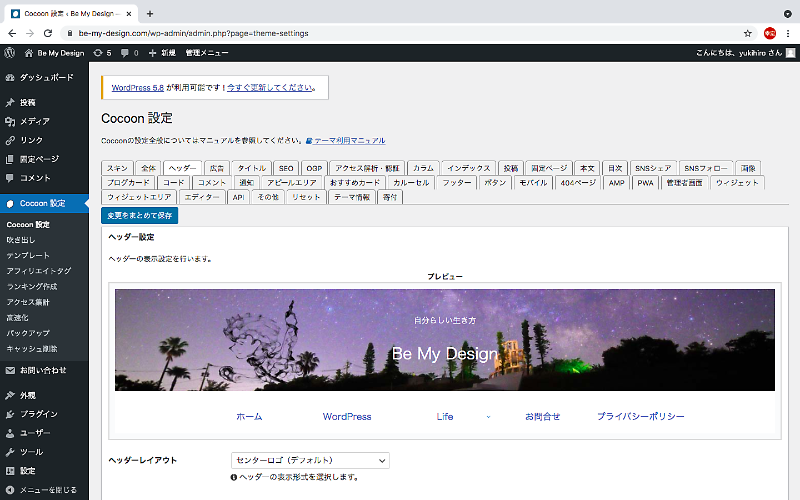Screen dimensions: 800x500
Task: Go to メディア in the sidebar
Action: pos(34,121)
